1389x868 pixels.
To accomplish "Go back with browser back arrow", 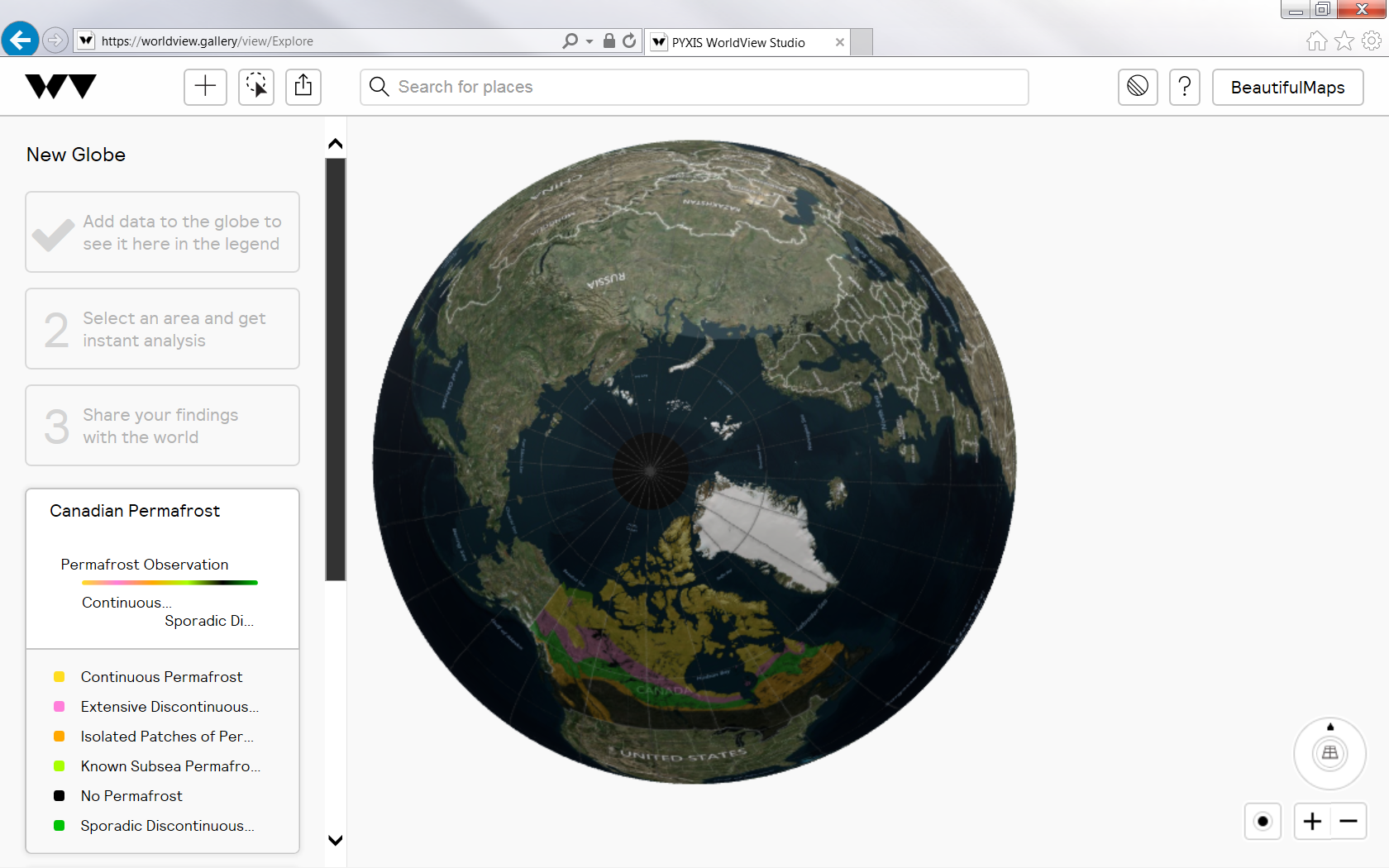I will pos(20,40).
